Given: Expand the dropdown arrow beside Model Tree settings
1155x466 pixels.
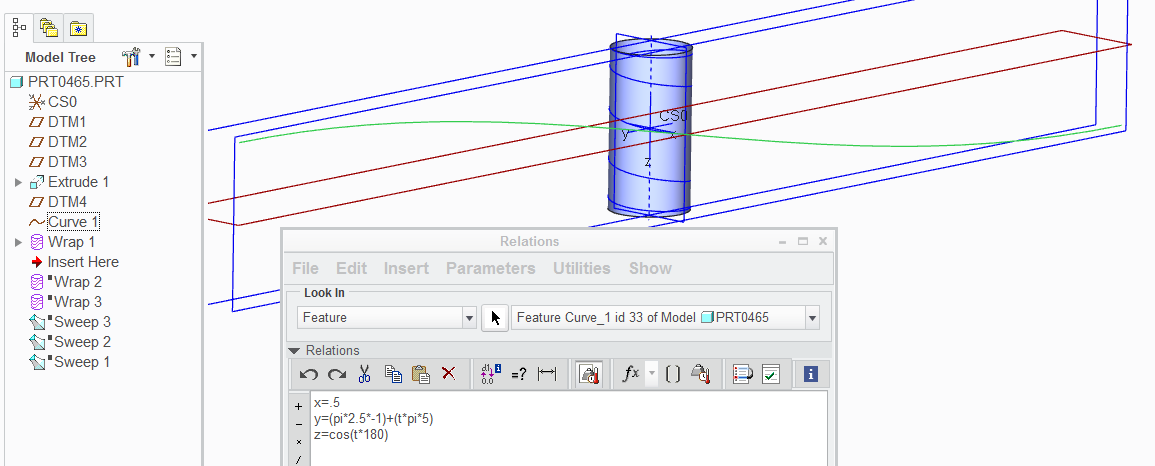Looking at the screenshot, I should pos(152,56).
